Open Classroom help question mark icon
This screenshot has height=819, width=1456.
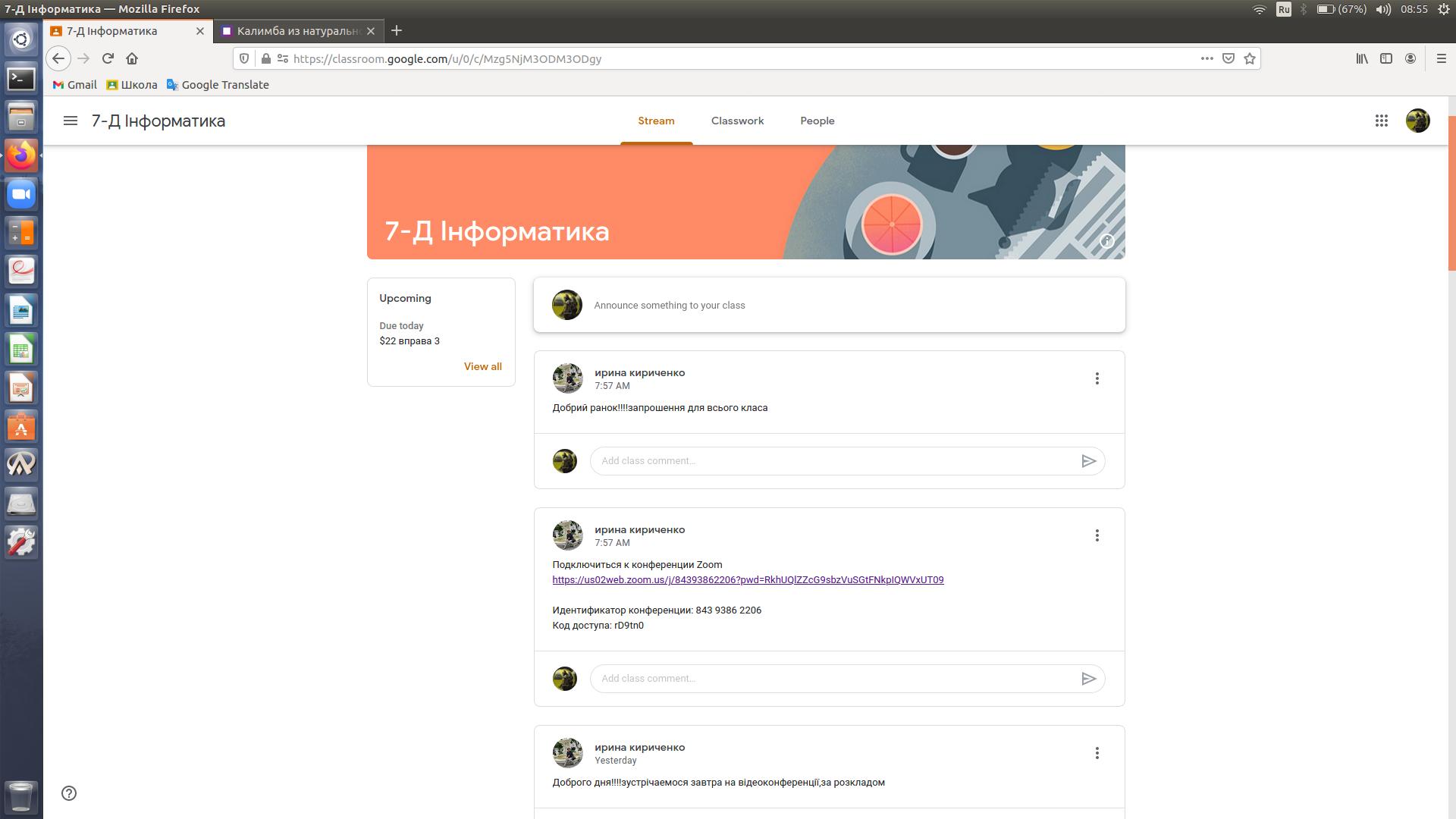tap(69, 793)
